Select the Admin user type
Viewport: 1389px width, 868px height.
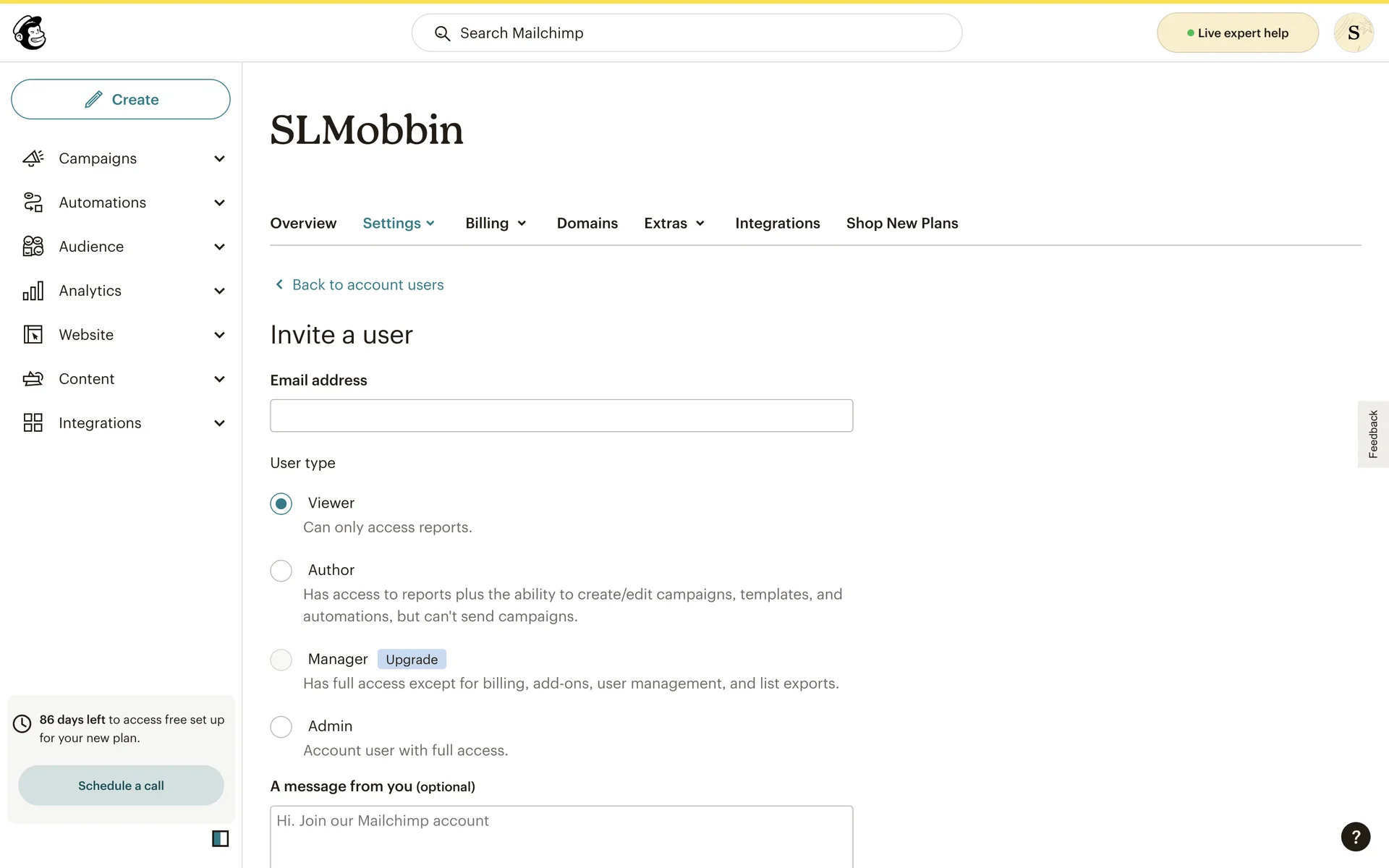(281, 726)
